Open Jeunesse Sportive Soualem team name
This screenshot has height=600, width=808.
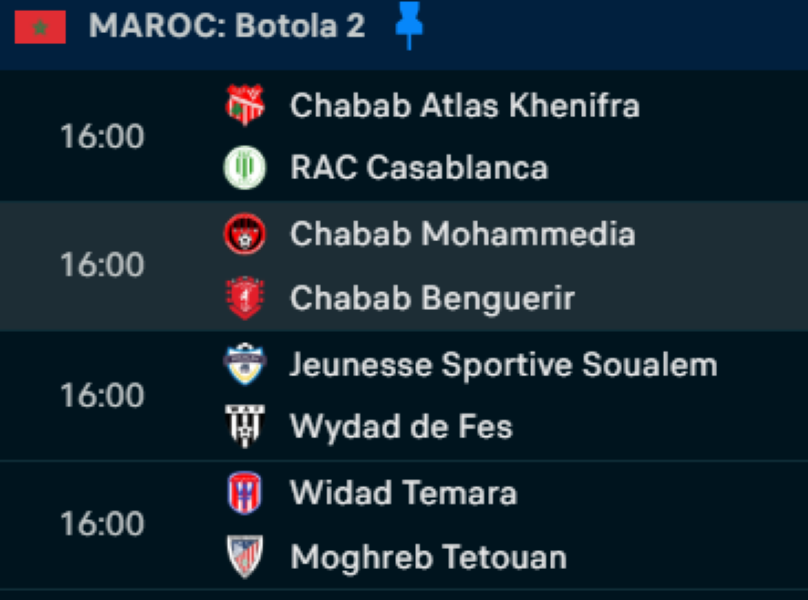(503, 364)
